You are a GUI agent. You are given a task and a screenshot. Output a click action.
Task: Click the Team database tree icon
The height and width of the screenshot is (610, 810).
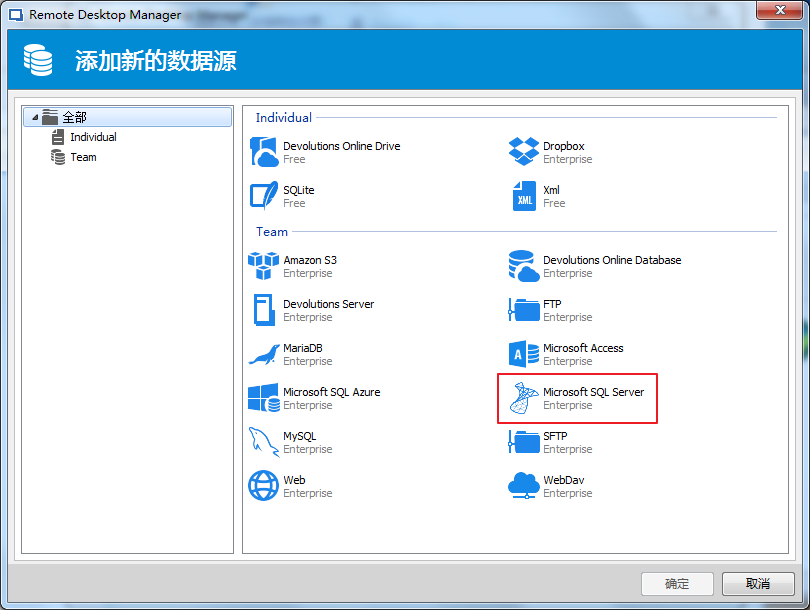pyautogui.click(x=58, y=157)
